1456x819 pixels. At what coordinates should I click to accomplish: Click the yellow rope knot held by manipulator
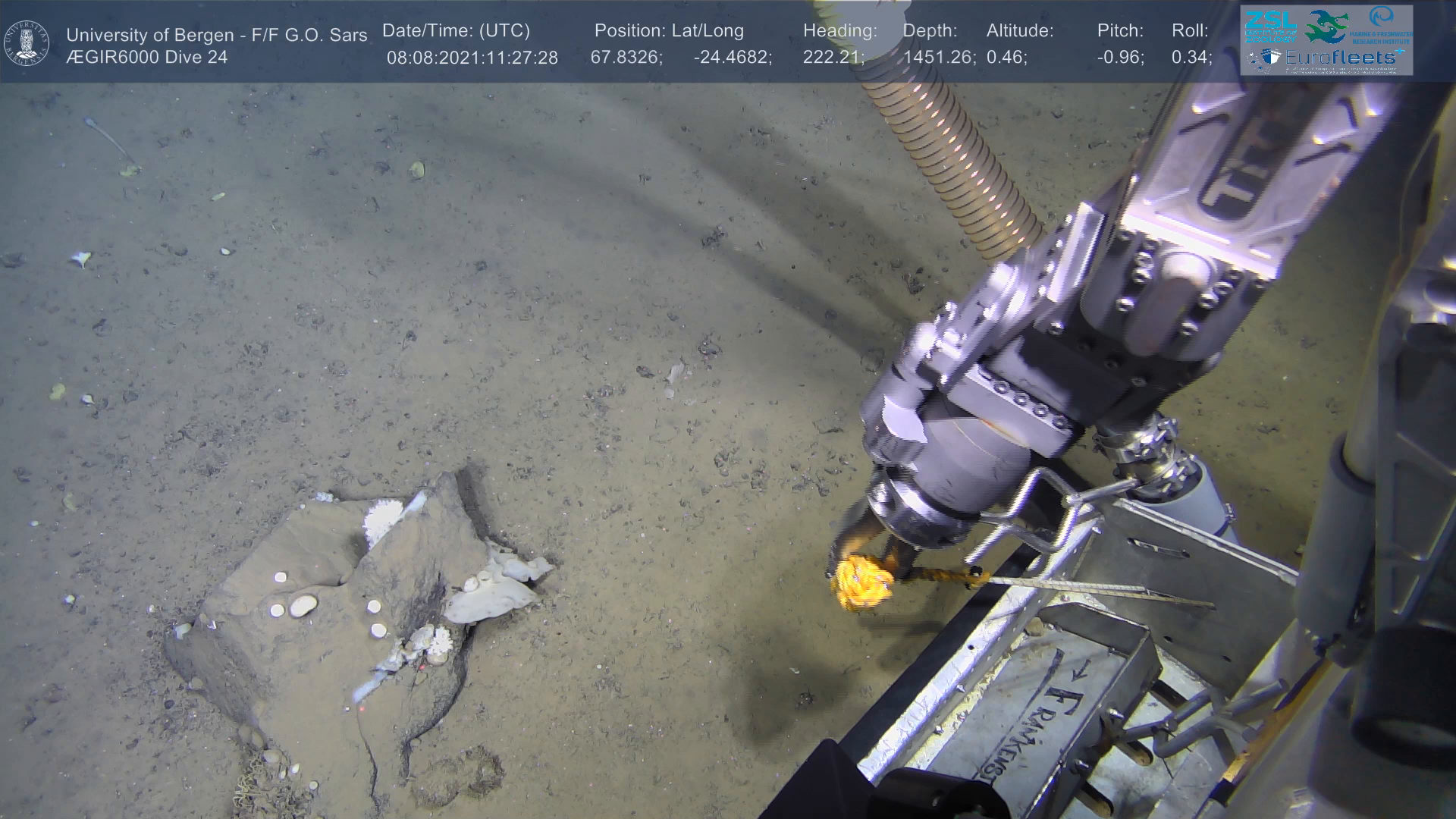pyautogui.click(x=861, y=582)
